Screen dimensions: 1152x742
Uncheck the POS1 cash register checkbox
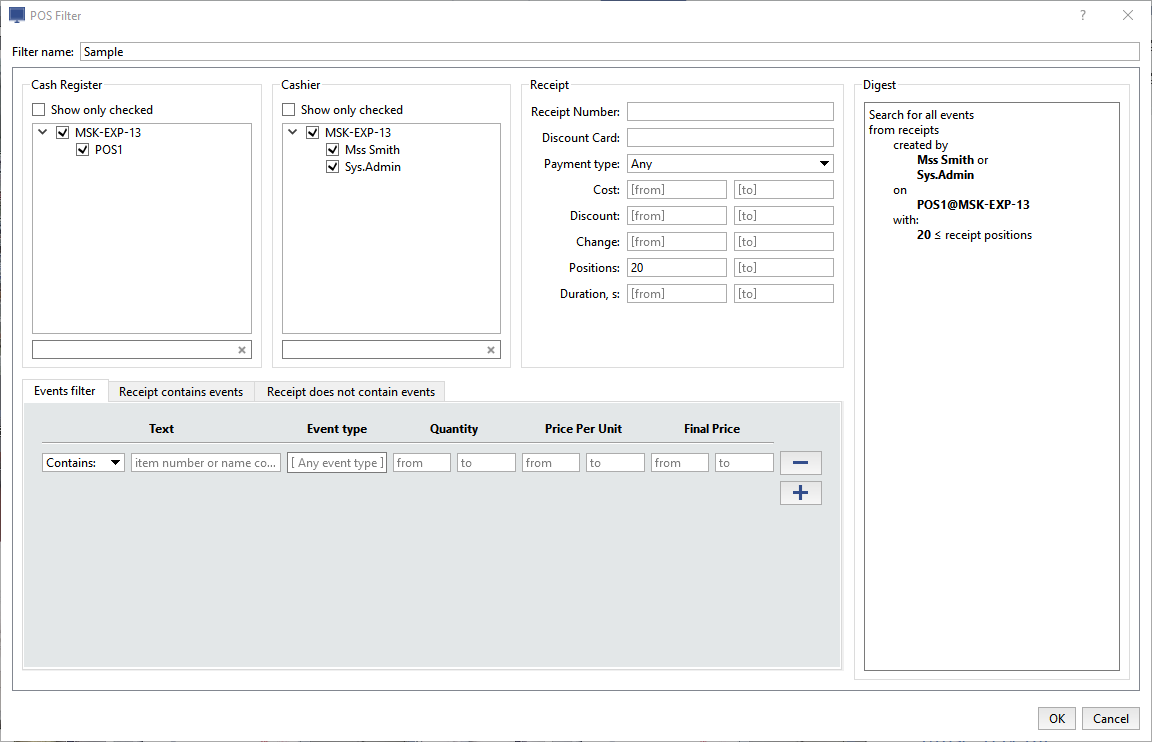coord(83,150)
